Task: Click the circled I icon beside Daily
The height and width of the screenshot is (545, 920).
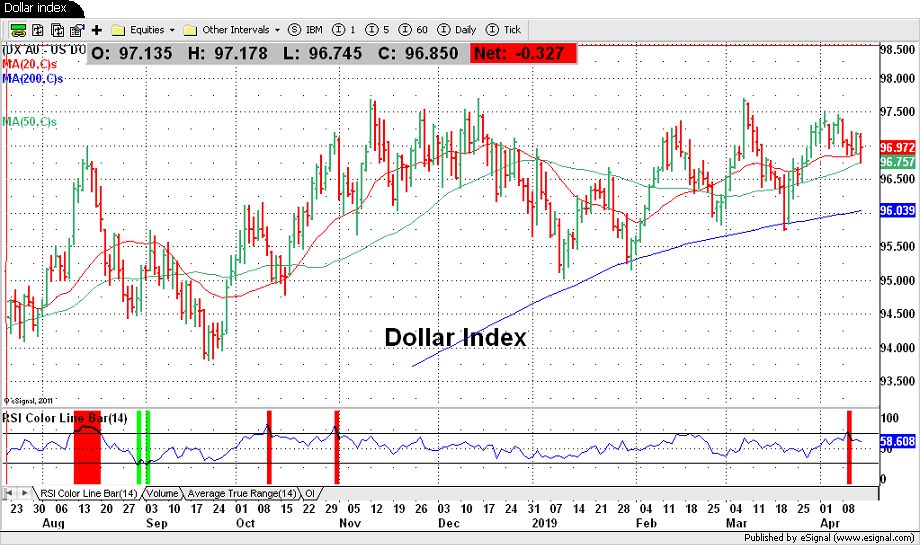Action: (444, 30)
